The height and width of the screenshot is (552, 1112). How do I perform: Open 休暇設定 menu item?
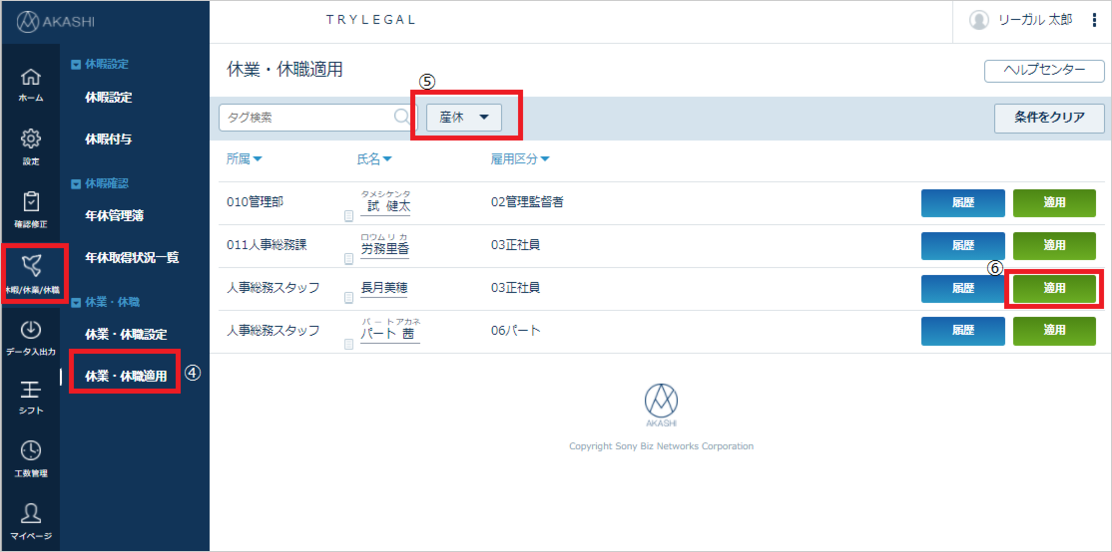[109, 97]
